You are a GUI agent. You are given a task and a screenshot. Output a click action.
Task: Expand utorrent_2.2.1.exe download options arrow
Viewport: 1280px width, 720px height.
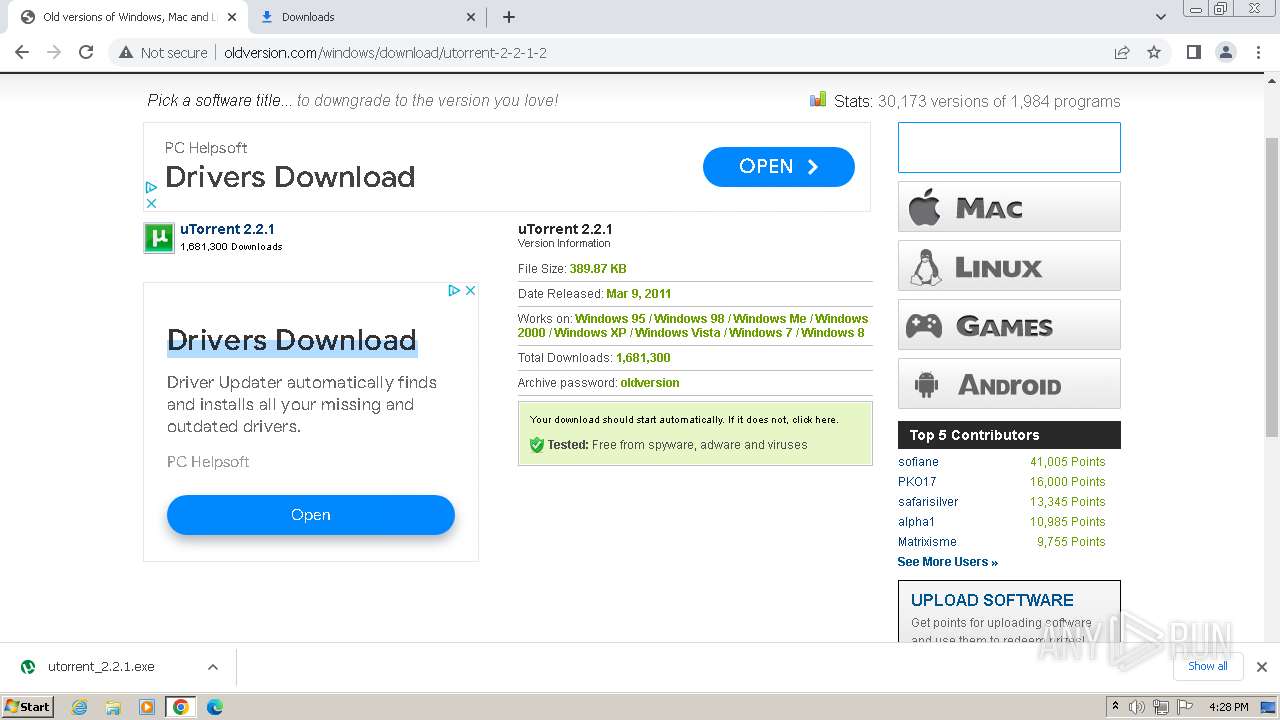coord(212,667)
